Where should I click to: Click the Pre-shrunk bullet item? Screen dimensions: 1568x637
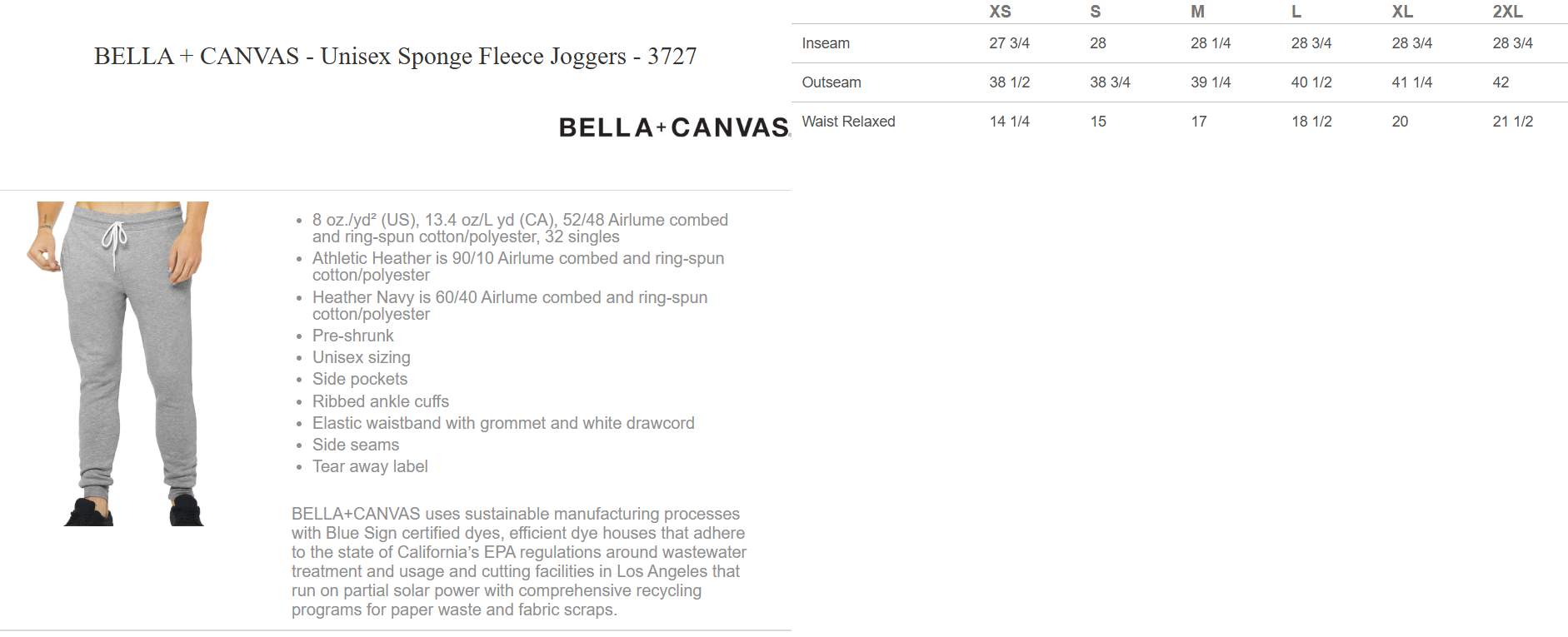point(352,336)
